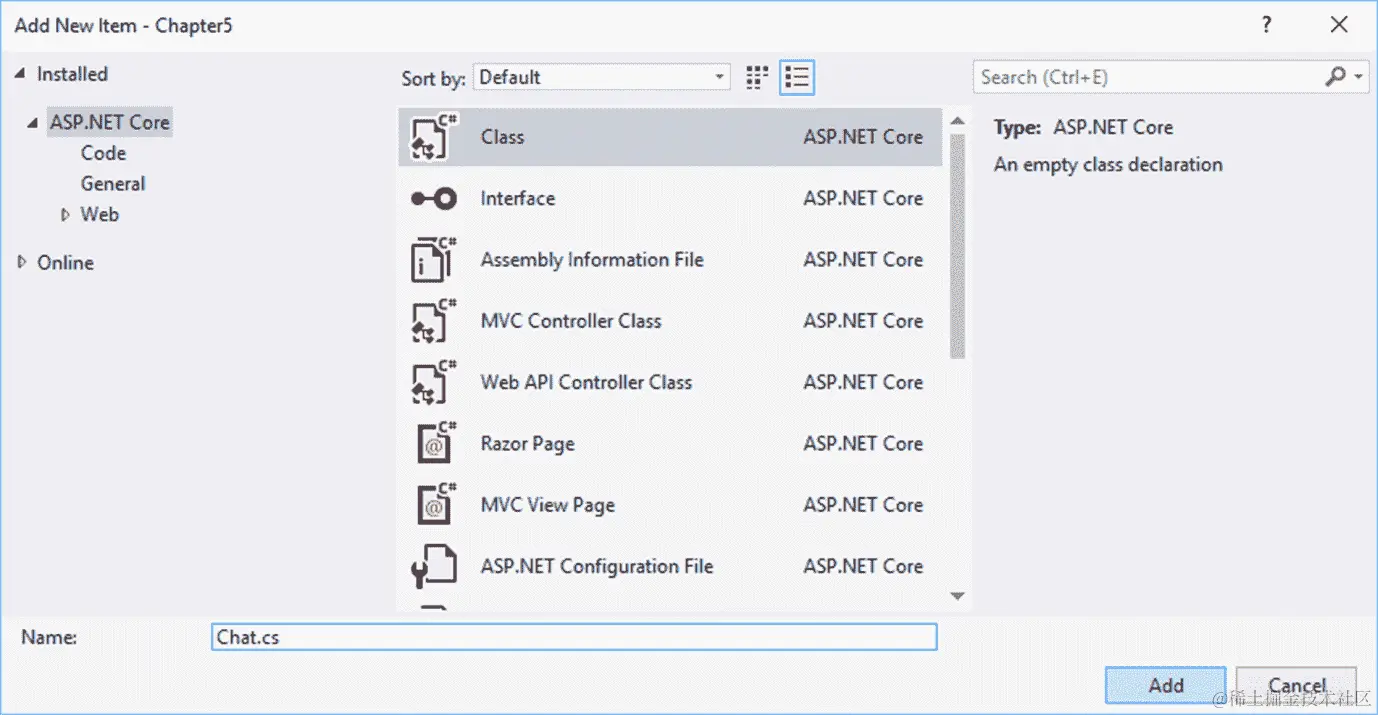Image resolution: width=1378 pixels, height=715 pixels.
Task: Click "ASP.NET Configuration File" text
Action: [x=597, y=566]
